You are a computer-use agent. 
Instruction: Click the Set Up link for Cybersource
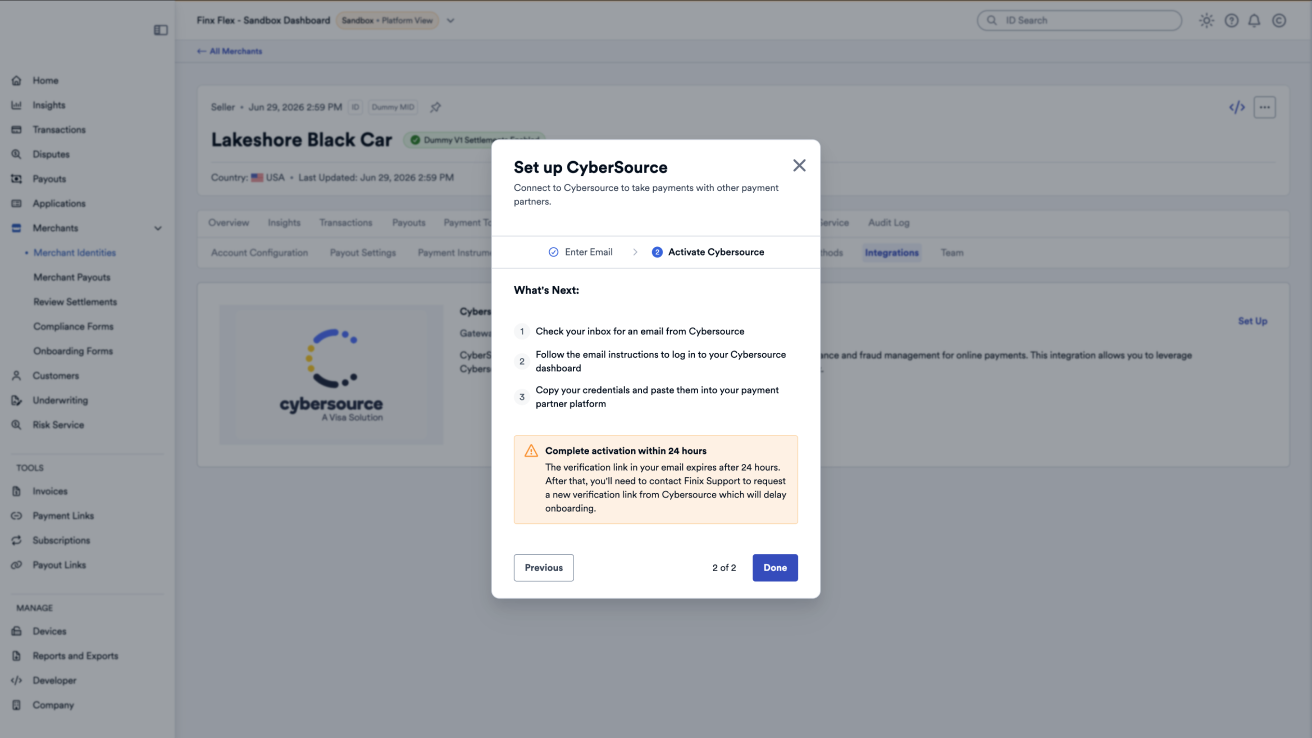[1253, 321]
